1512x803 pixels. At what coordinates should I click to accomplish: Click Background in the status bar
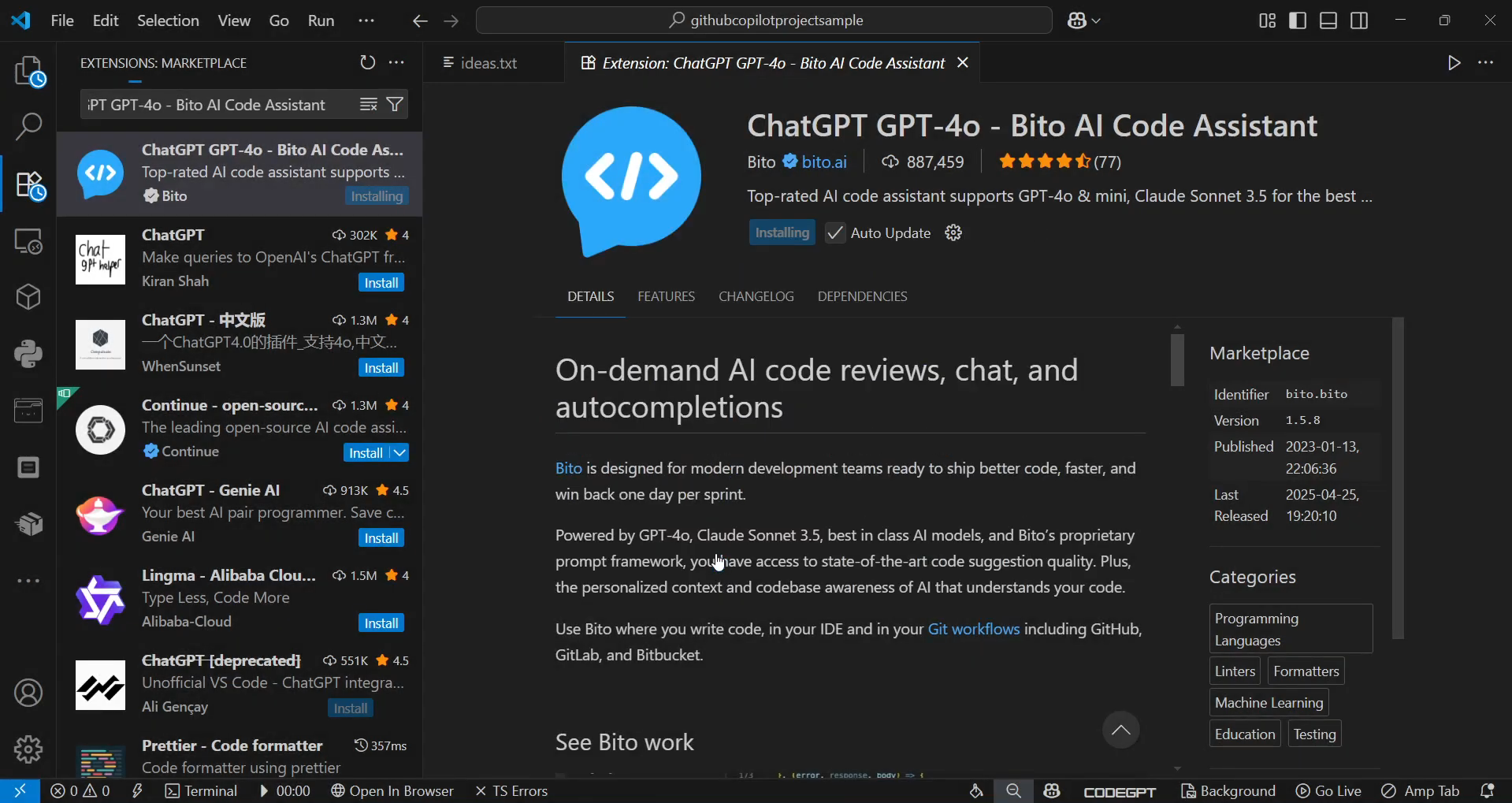pyautogui.click(x=1228, y=790)
